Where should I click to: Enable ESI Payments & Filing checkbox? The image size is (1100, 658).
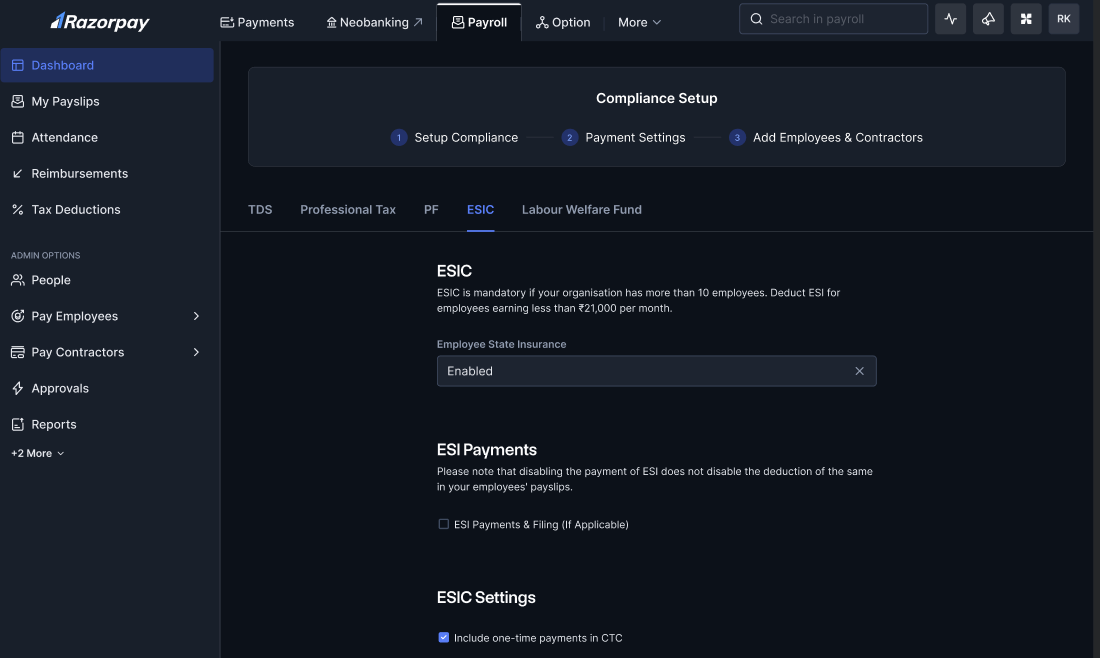click(444, 524)
